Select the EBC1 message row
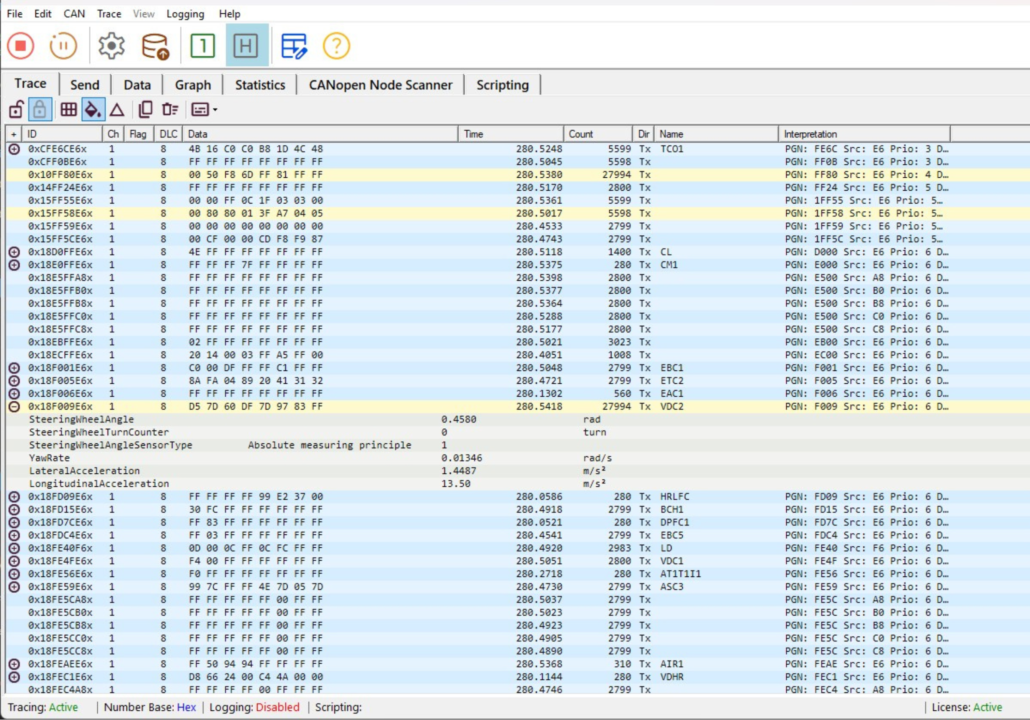 point(300,368)
